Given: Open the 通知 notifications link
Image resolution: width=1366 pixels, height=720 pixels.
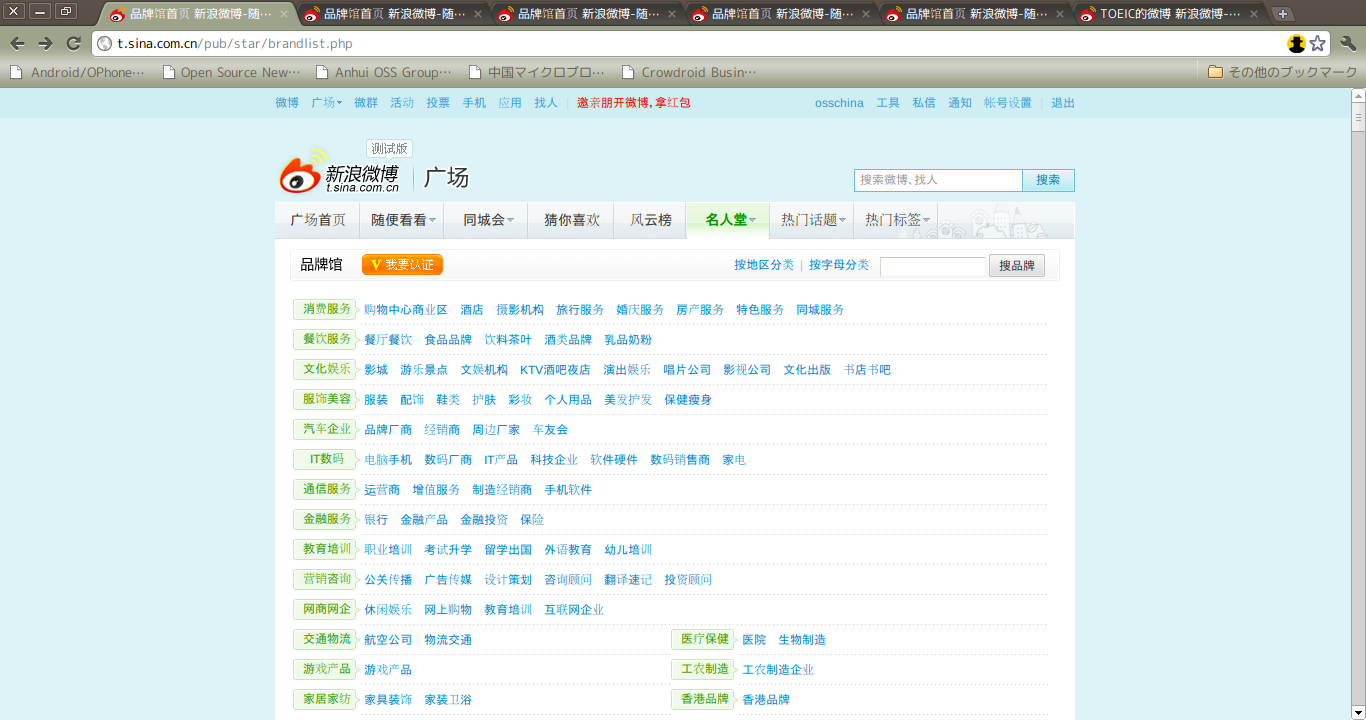Looking at the screenshot, I should (960, 103).
